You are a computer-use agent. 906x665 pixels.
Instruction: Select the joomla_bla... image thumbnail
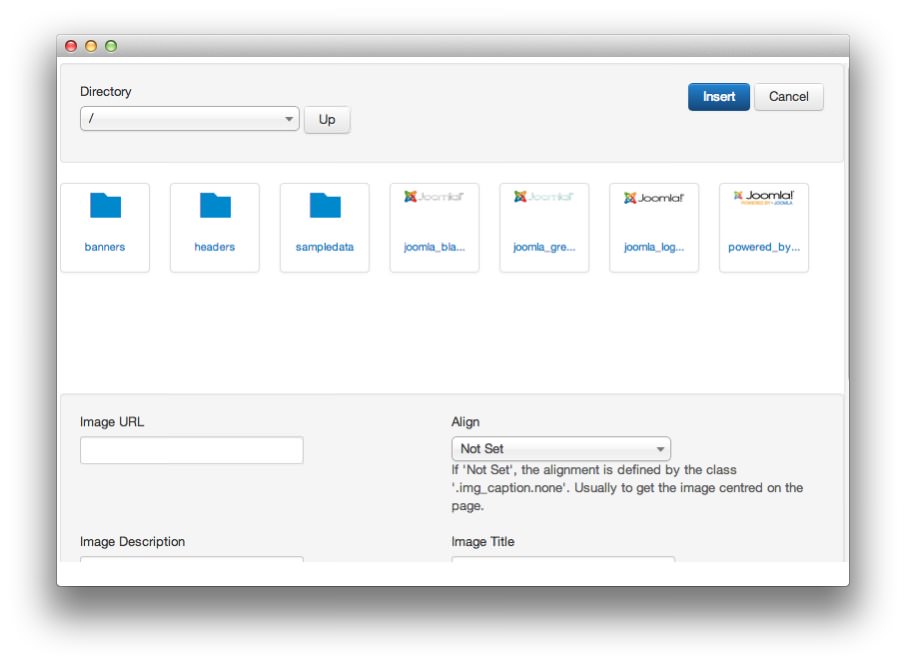[434, 198]
